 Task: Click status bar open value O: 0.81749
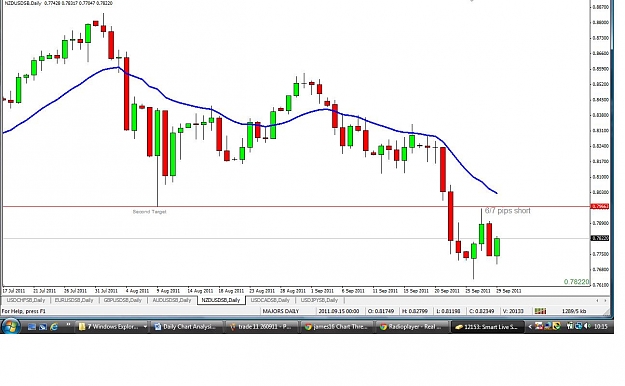pyautogui.click(x=381, y=311)
